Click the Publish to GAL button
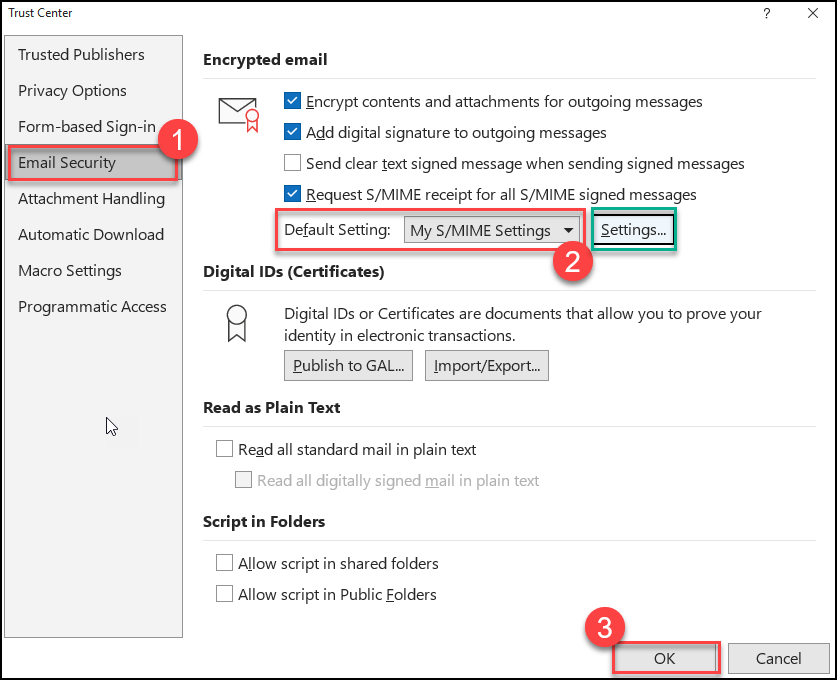 click(348, 366)
